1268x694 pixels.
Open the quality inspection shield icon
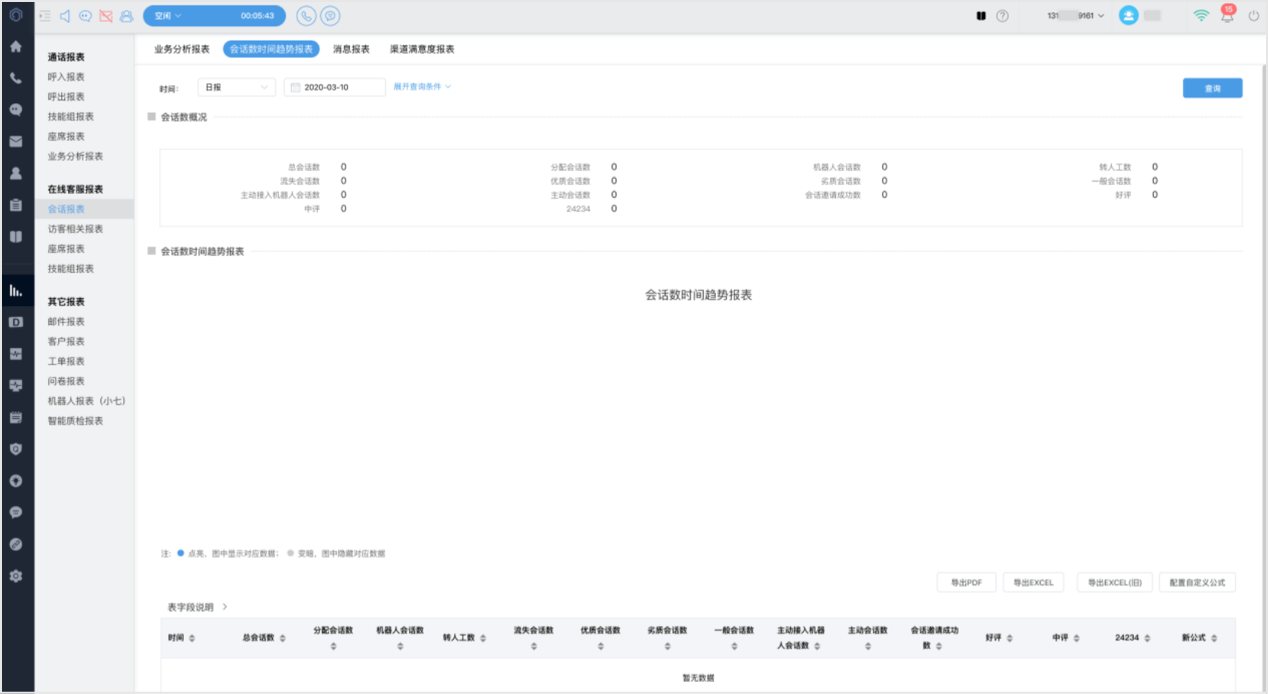tap(15, 449)
